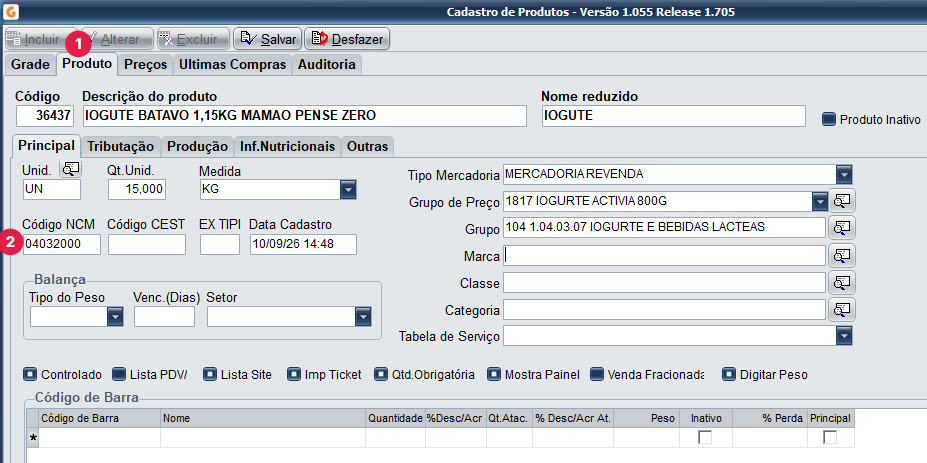Toggle the Imp Ticket checkbox
Viewport: 927px width, 463px height.
294,374
